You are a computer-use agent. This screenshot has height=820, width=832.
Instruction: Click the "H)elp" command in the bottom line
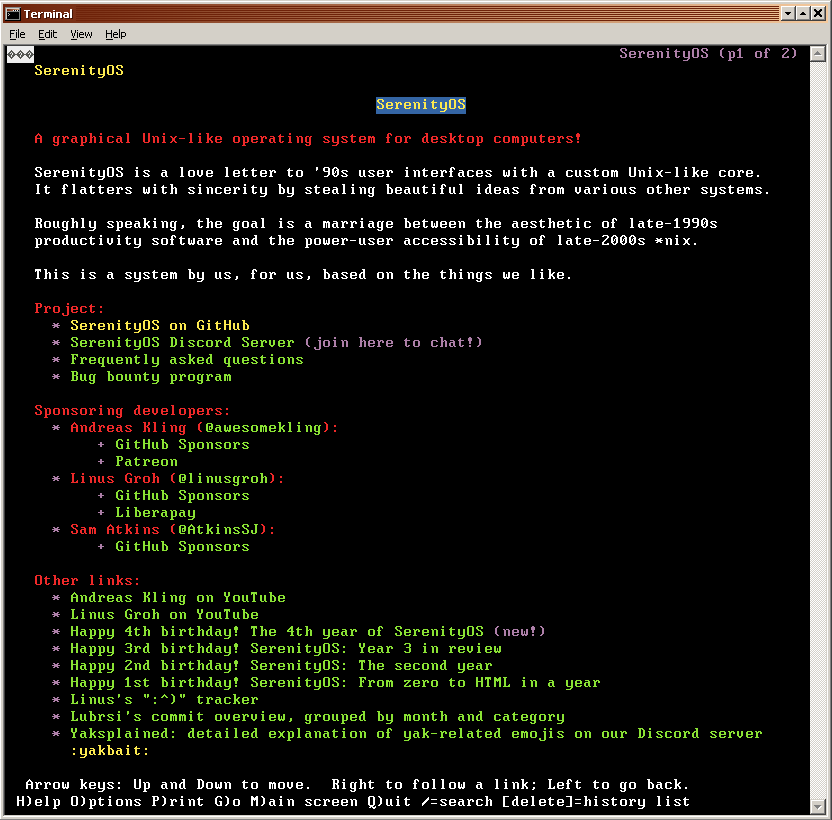(38, 801)
